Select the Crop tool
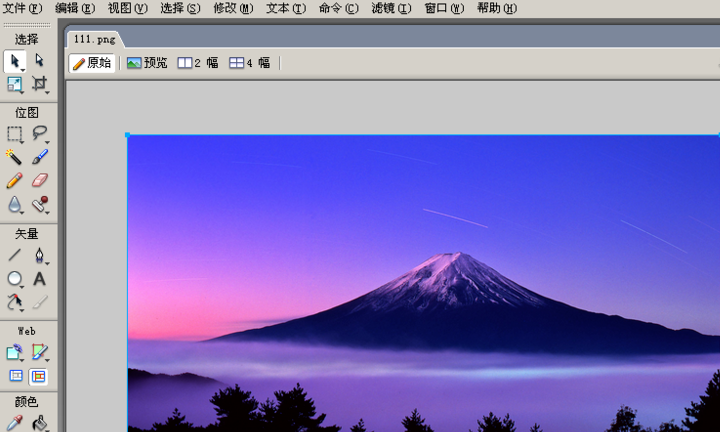 [x=39, y=84]
